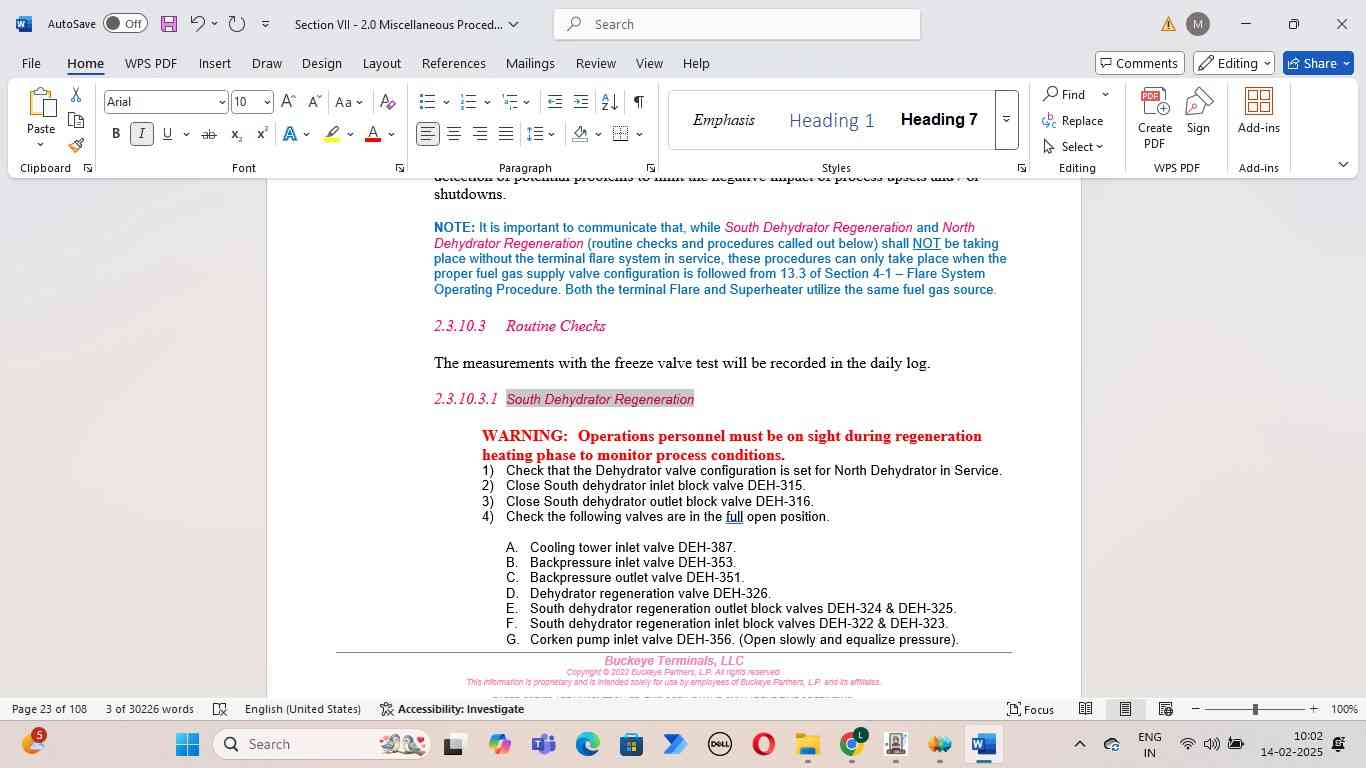The height and width of the screenshot is (768, 1366).
Task: Open Editing mode dropdown
Action: pos(1234,63)
